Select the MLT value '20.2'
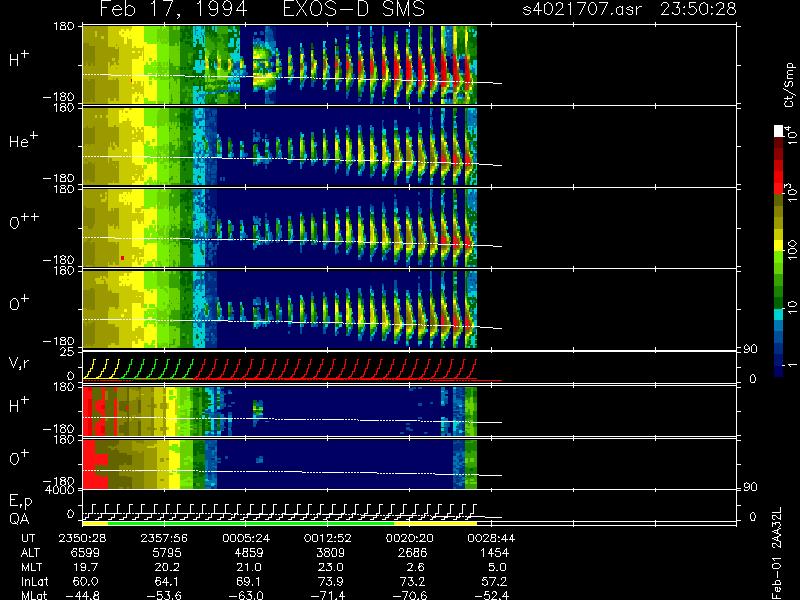This screenshot has width=800, height=600. (x=168, y=567)
